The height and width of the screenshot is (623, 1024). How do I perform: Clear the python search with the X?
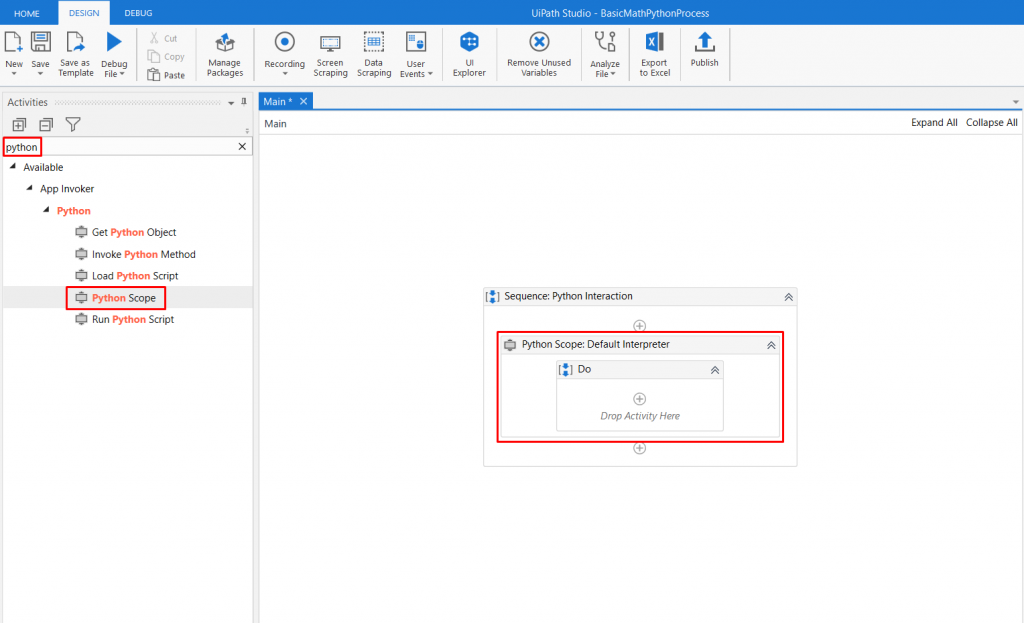(241, 146)
